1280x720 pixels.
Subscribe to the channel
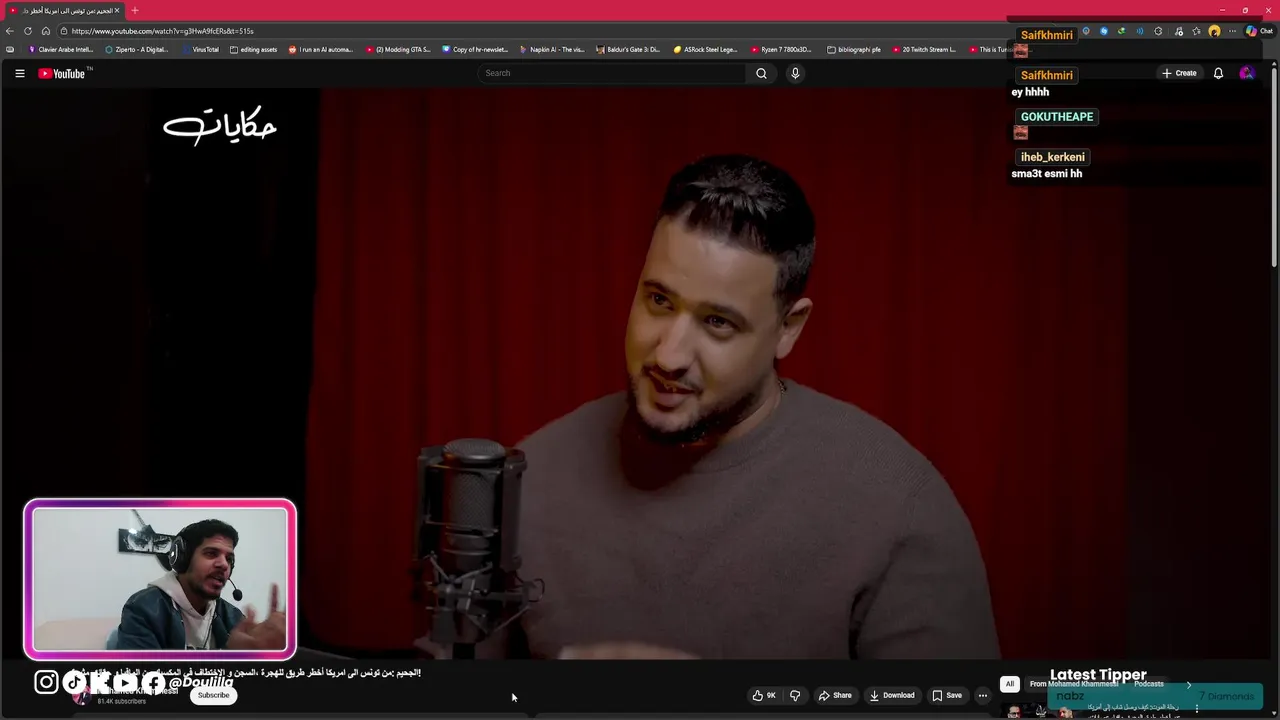213,695
